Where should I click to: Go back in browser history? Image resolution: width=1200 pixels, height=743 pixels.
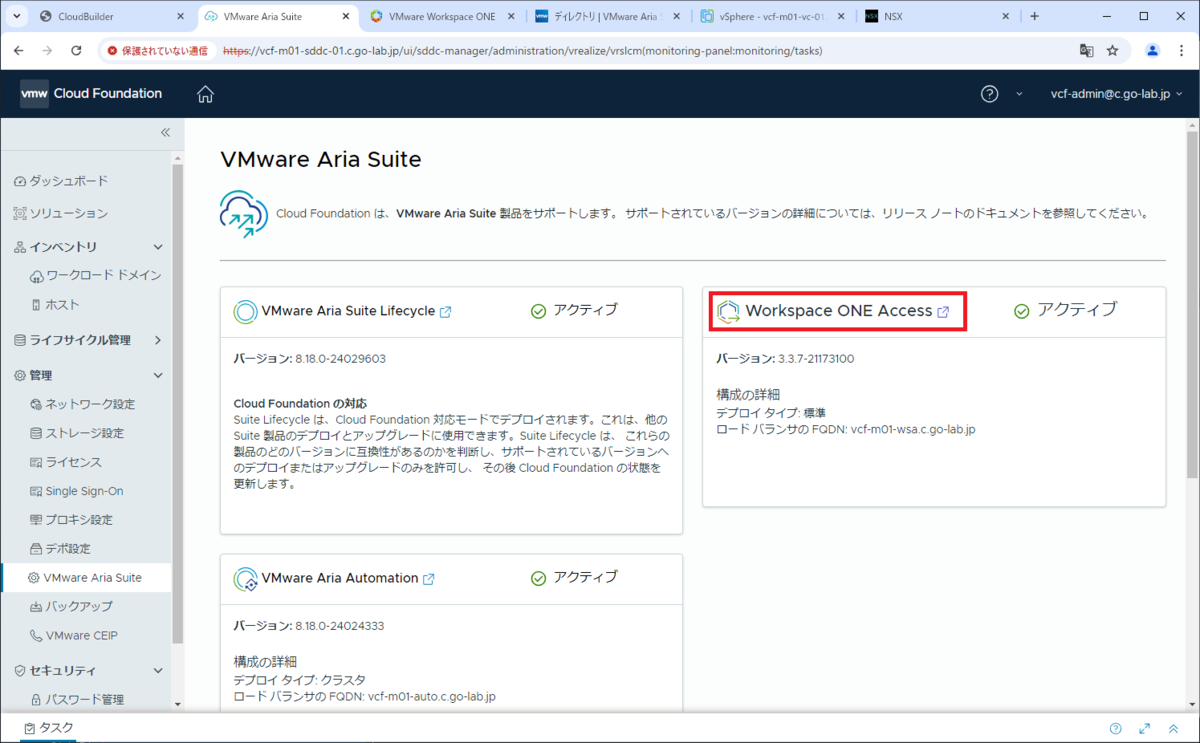tap(19, 50)
